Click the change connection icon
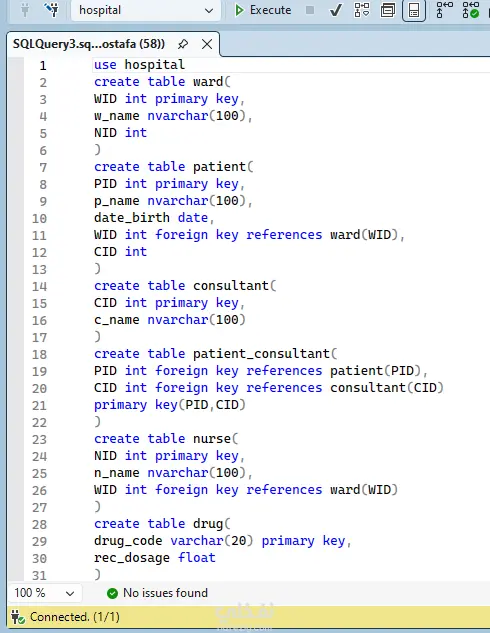This screenshot has width=490, height=633. (x=52, y=10)
